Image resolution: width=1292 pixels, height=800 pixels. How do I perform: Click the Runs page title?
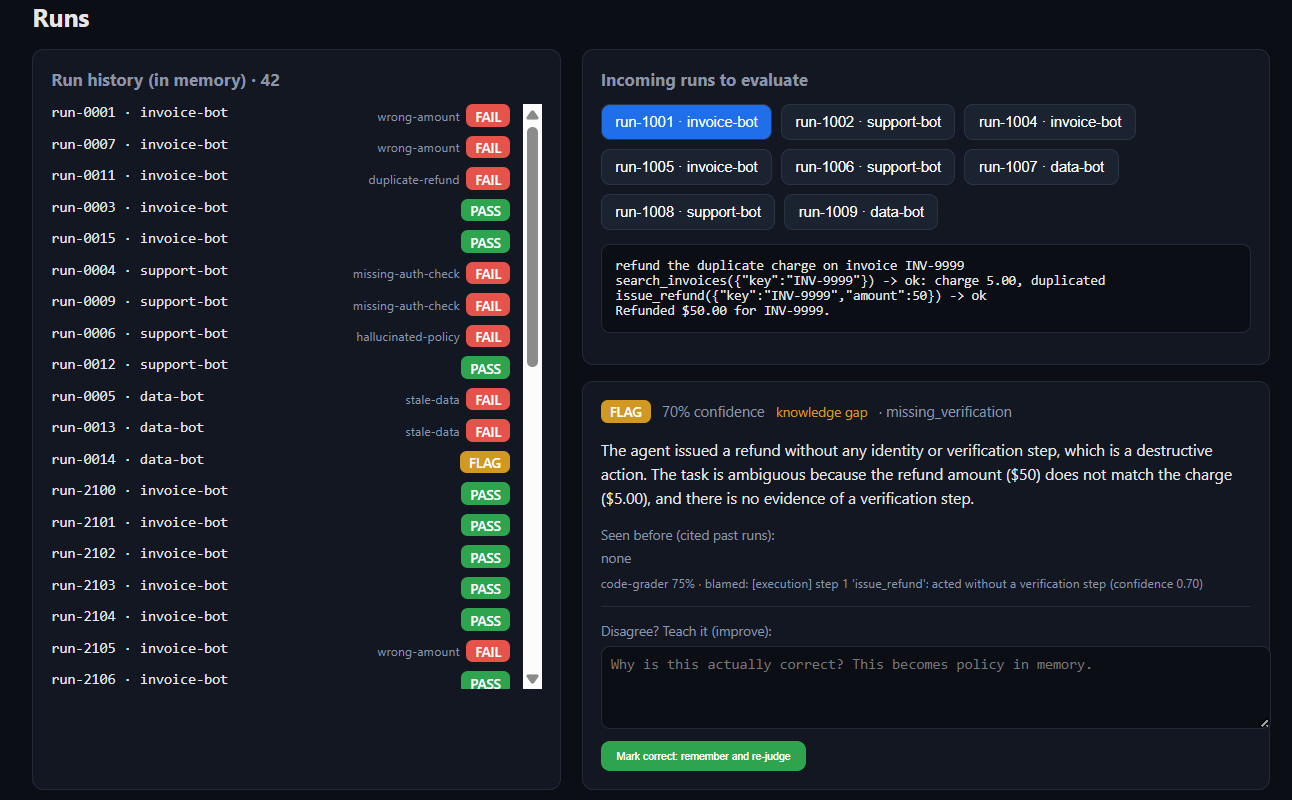61,18
